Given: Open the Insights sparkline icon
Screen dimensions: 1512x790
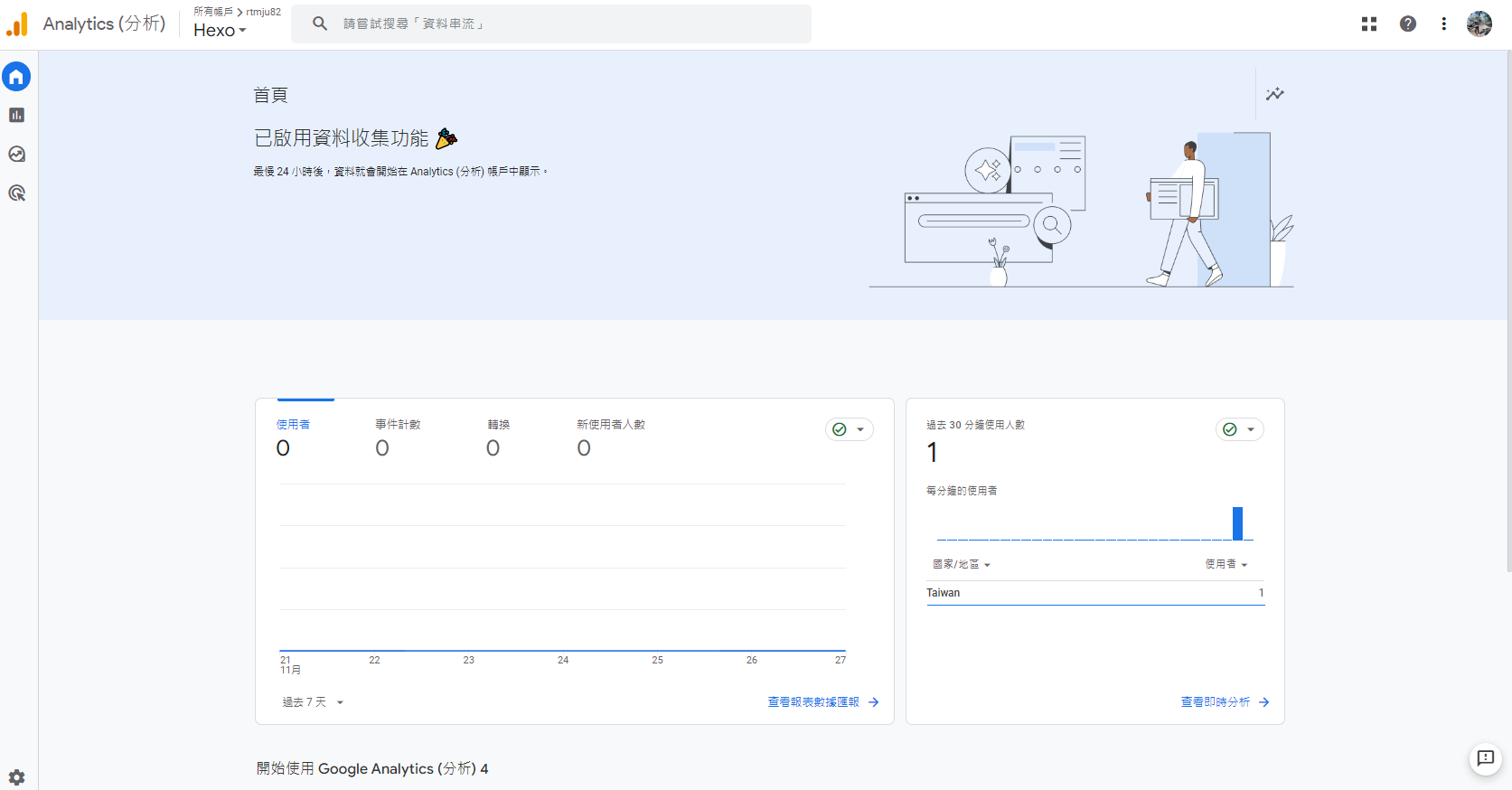Looking at the screenshot, I should click(1274, 94).
